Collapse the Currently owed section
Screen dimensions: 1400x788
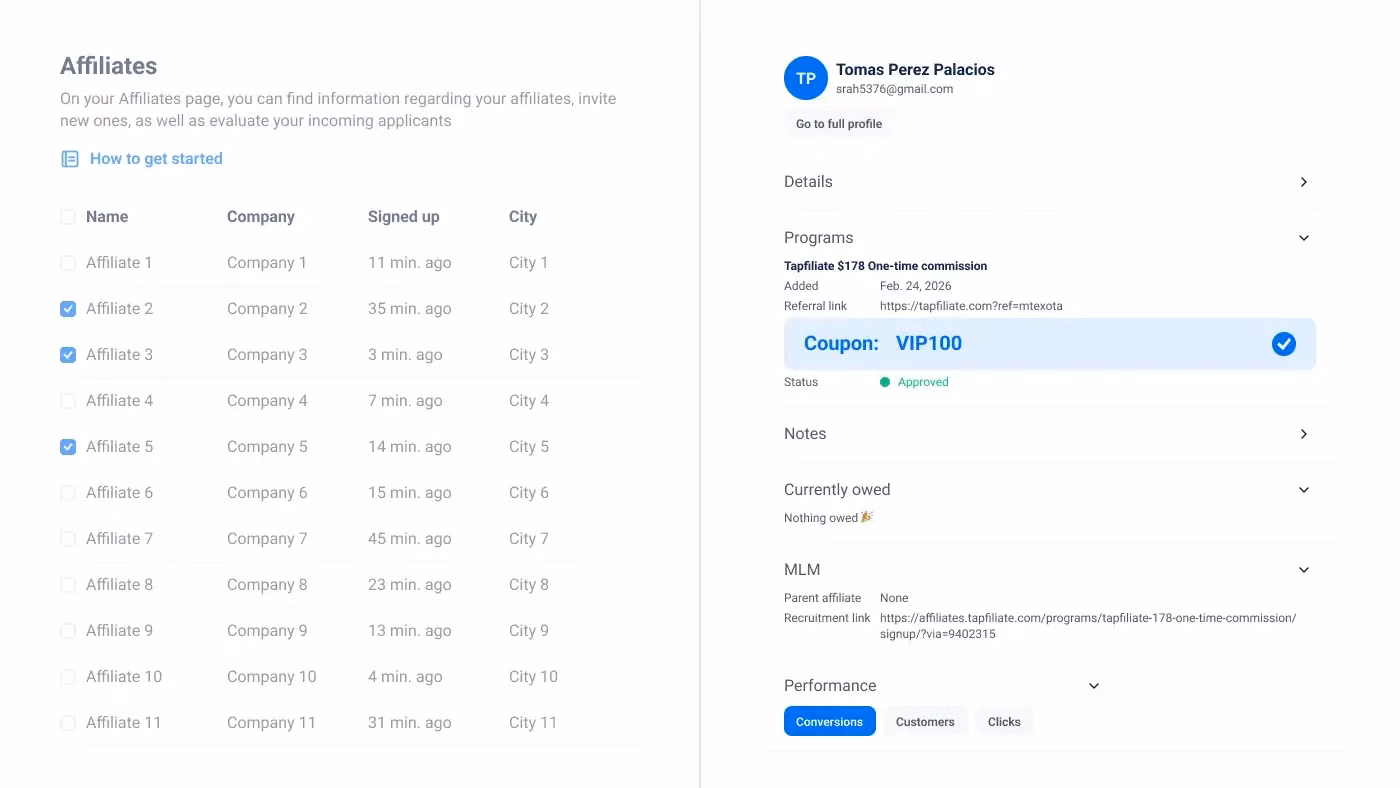click(1303, 490)
